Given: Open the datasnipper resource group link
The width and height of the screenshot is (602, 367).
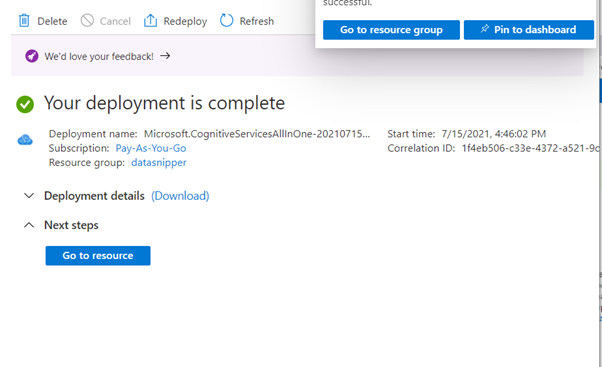Looking at the screenshot, I should 159,163.
